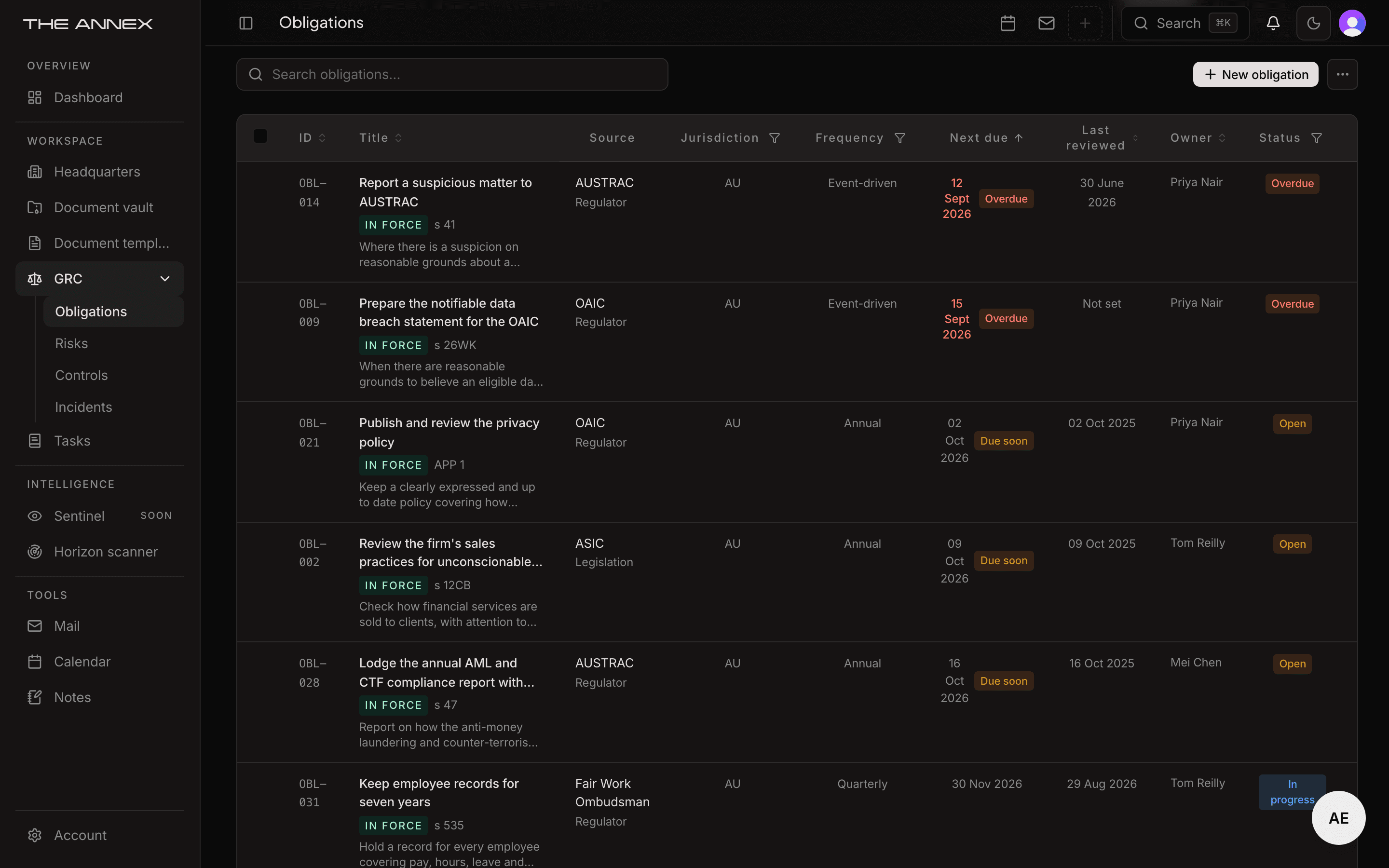This screenshot has width=1389, height=868.
Task: Open Keep employee records for seven years
Action: pyautogui.click(x=438, y=793)
